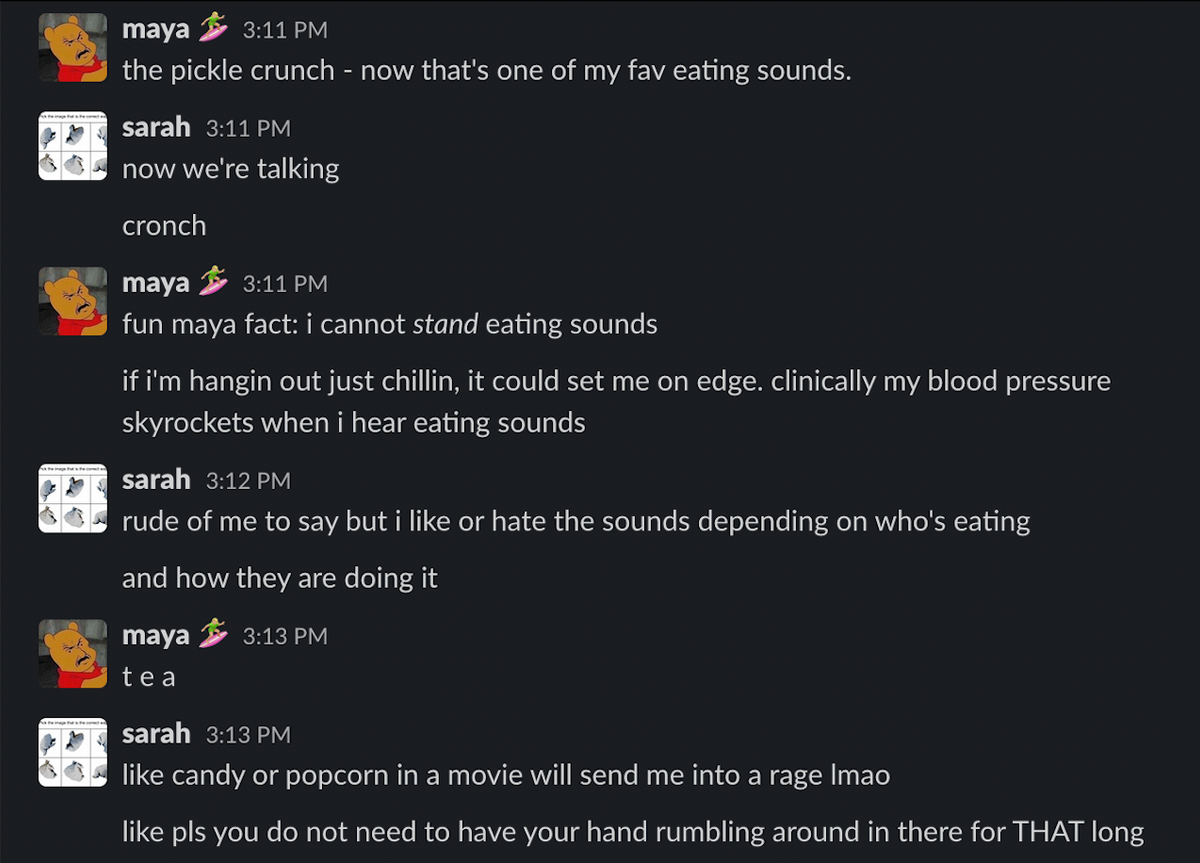Click the "and how they are doing it" message
This screenshot has height=863, width=1200.
(x=280, y=578)
